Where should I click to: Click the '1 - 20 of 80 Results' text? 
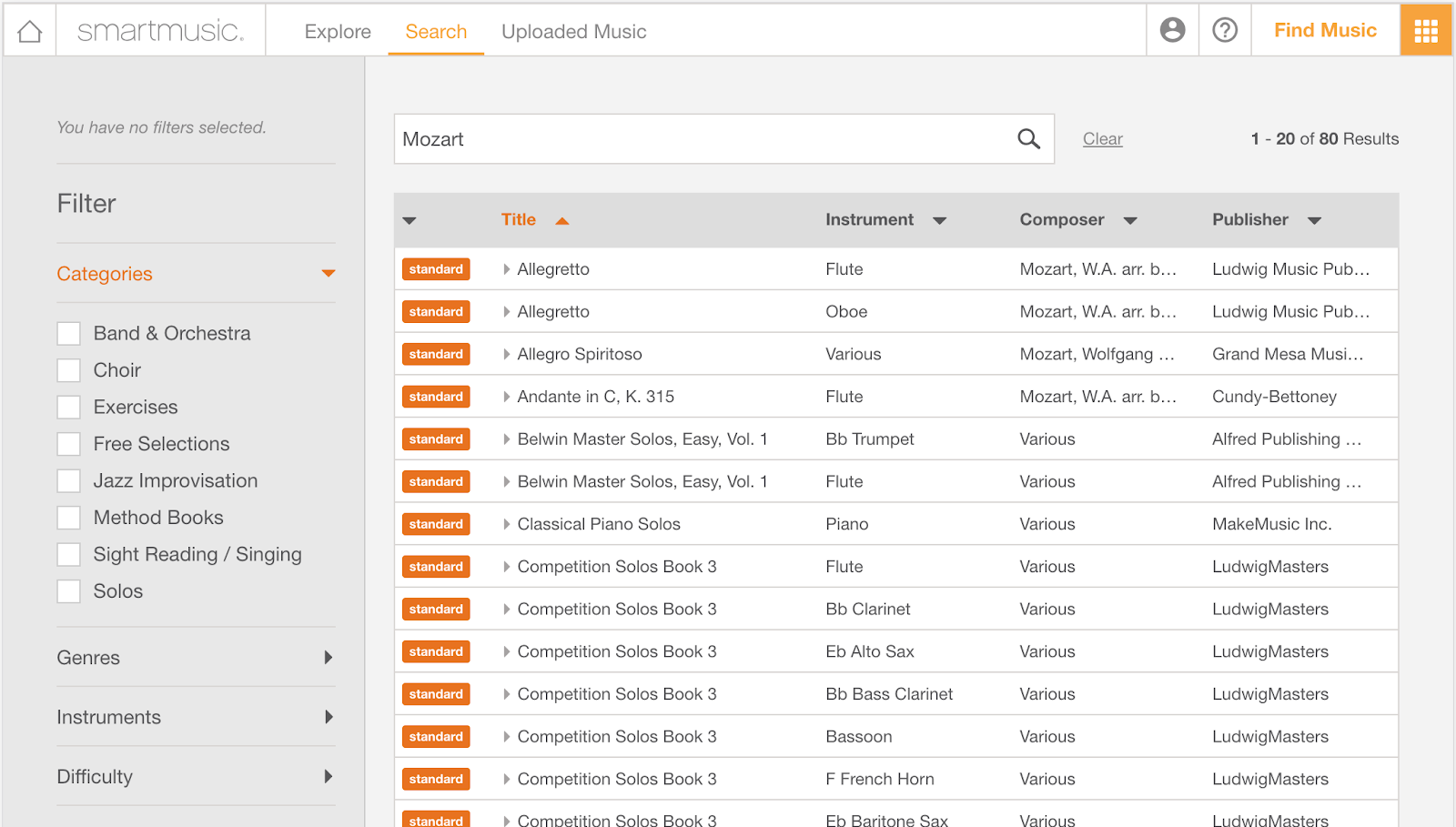(x=1325, y=138)
